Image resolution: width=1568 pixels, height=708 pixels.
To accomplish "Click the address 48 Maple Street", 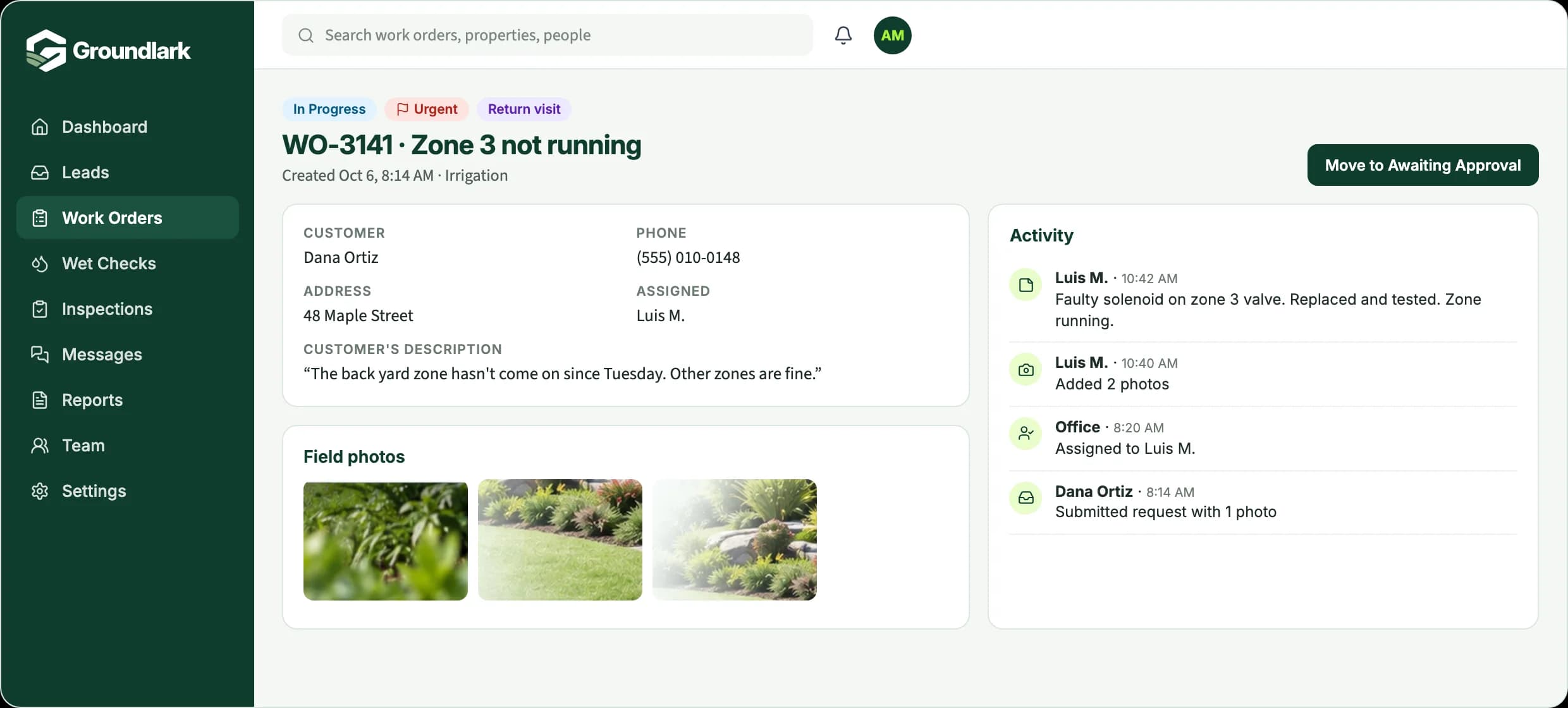I will pos(358,316).
